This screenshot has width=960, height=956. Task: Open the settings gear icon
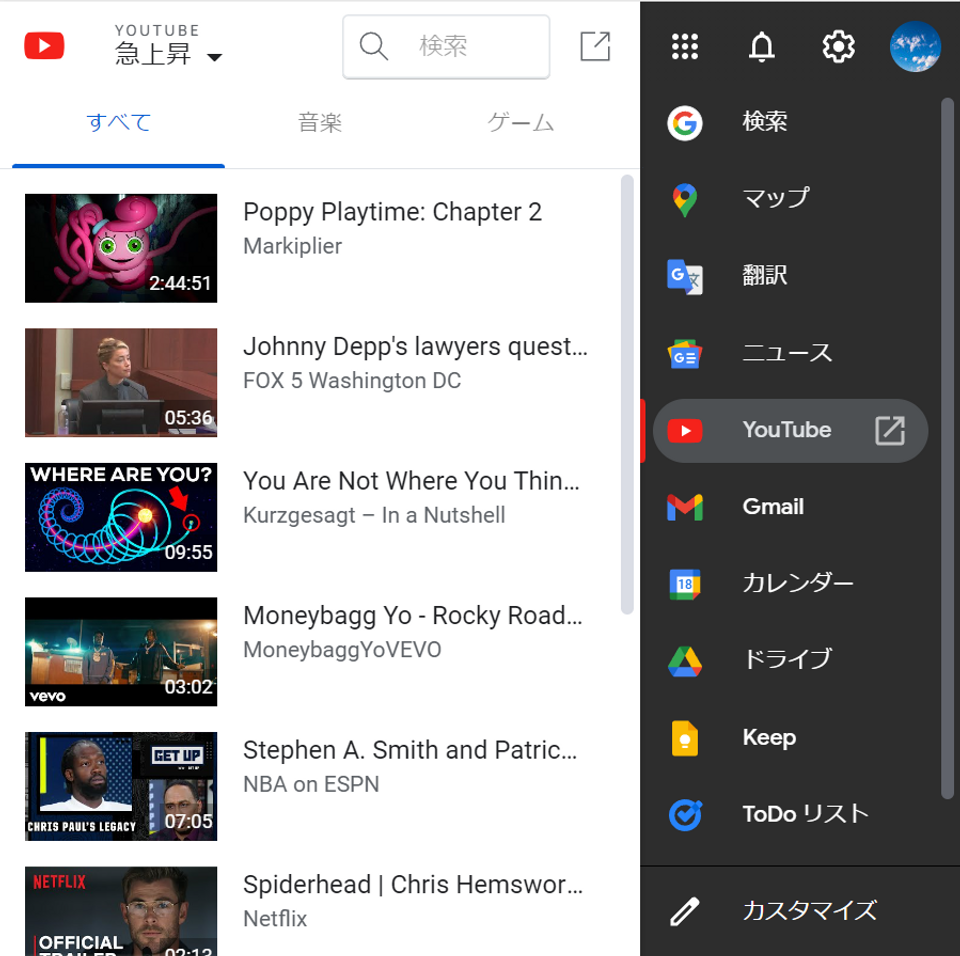point(838,47)
